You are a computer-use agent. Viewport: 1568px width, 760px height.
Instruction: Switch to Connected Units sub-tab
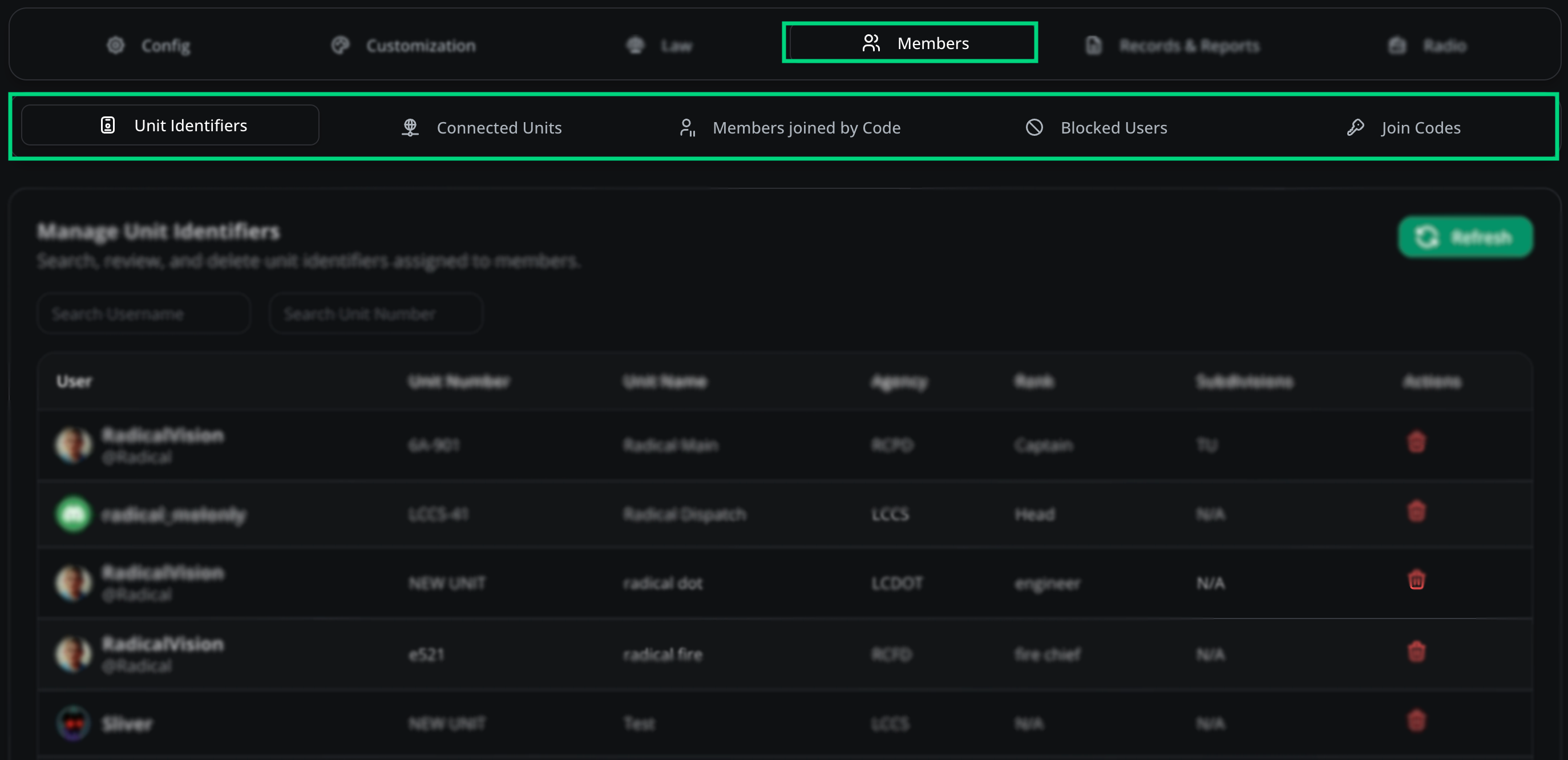(x=481, y=128)
